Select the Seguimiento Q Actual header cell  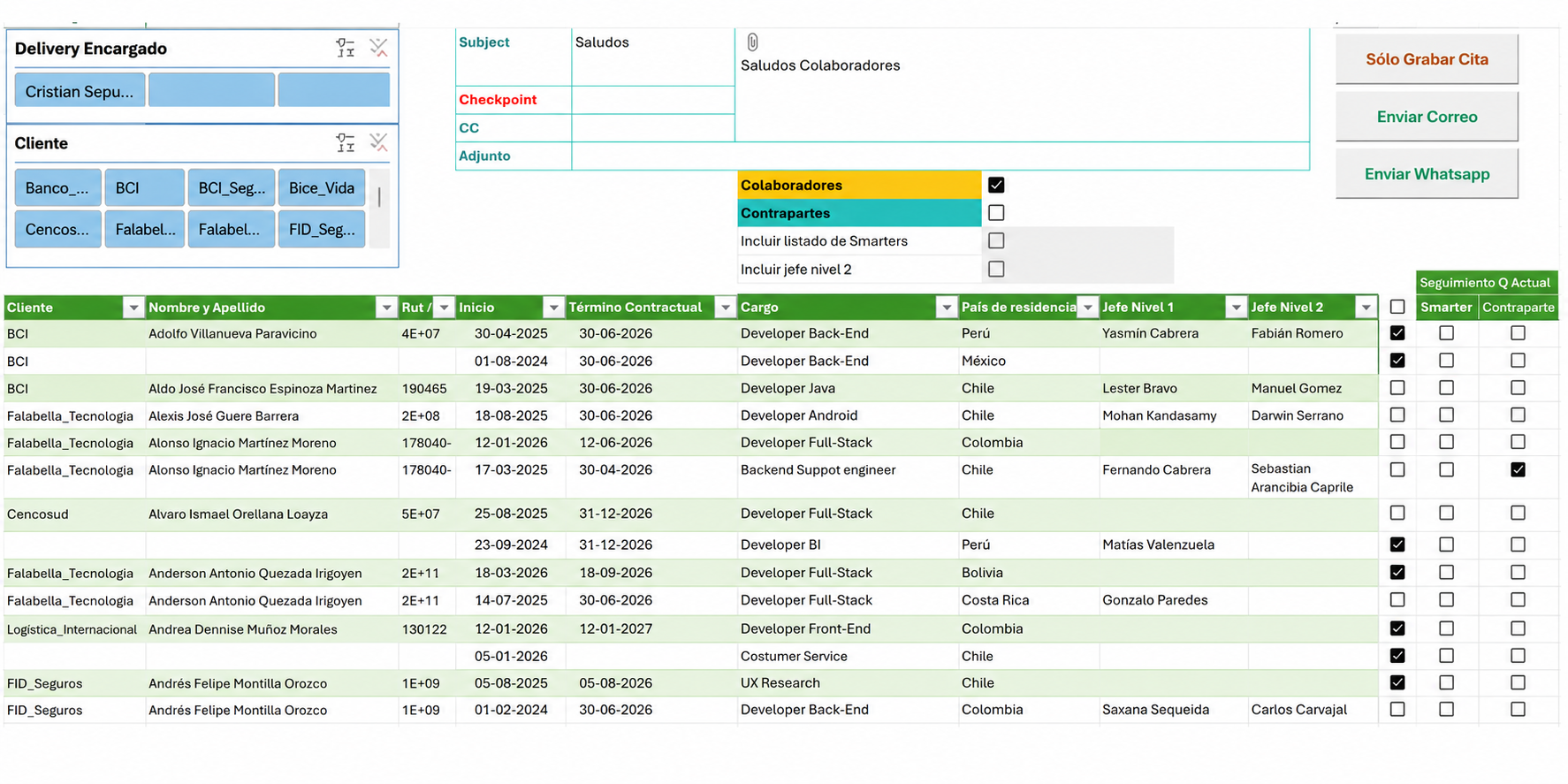[1486, 283]
